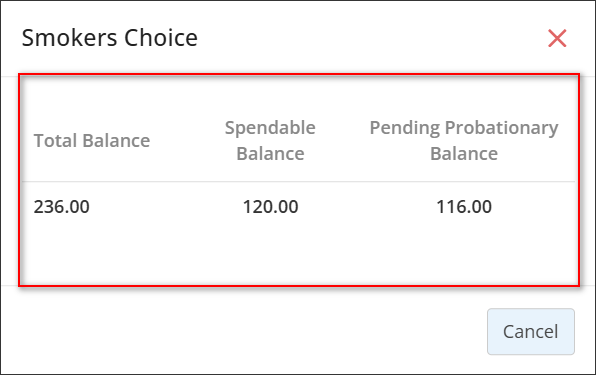Image resolution: width=596 pixels, height=375 pixels.
Task: Click the Spendable Balance column header
Action: tap(270, 141)
